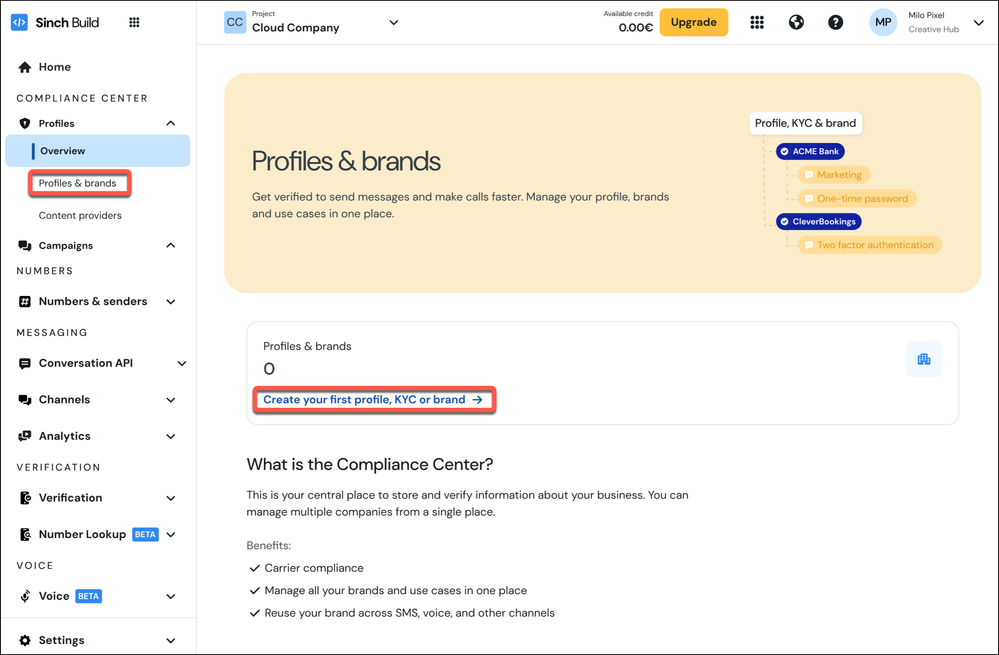Click the Analytics chart icon
The image size is (999, 655).
tap(25, 436)
